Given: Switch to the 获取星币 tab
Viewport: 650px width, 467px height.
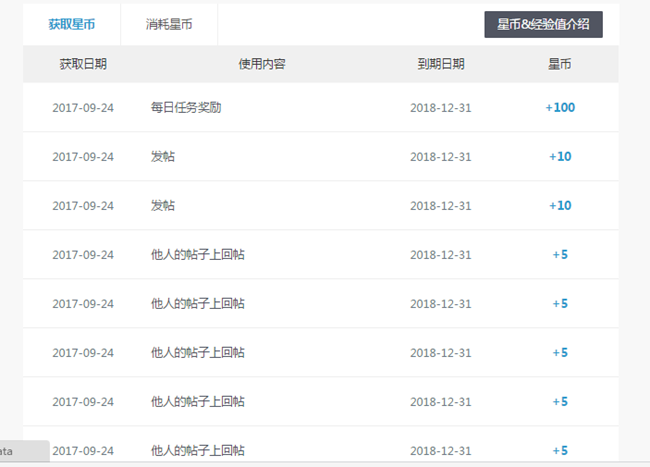Looking at the screenshot, I should pos(72,24).
